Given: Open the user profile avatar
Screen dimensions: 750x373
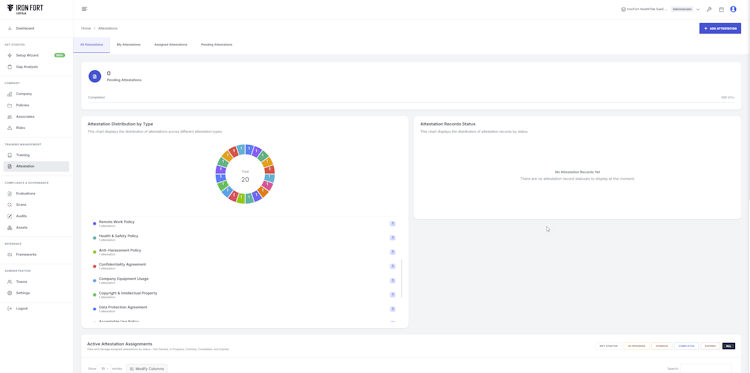Looking at the screenshot, I should tap(733, 9).
